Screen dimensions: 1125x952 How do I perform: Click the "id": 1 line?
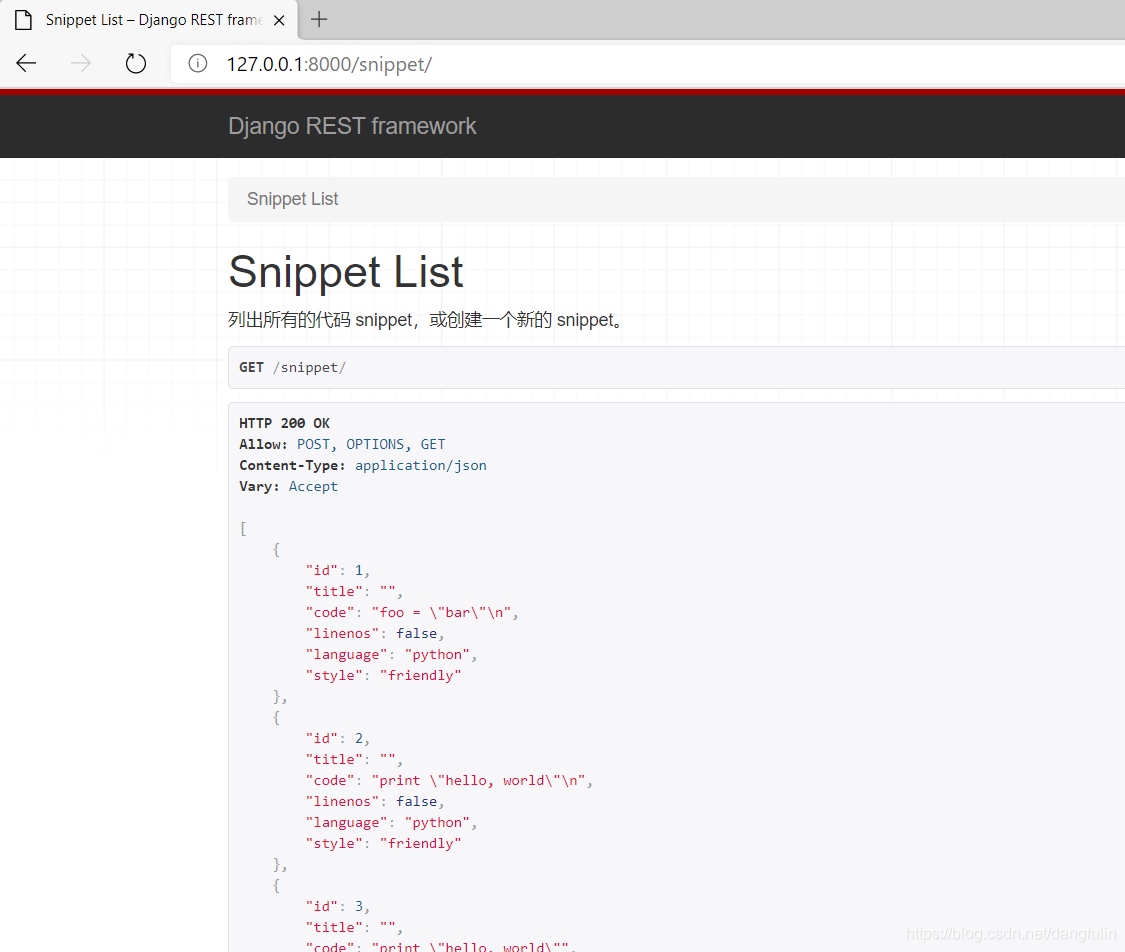[x=338, y=570]
